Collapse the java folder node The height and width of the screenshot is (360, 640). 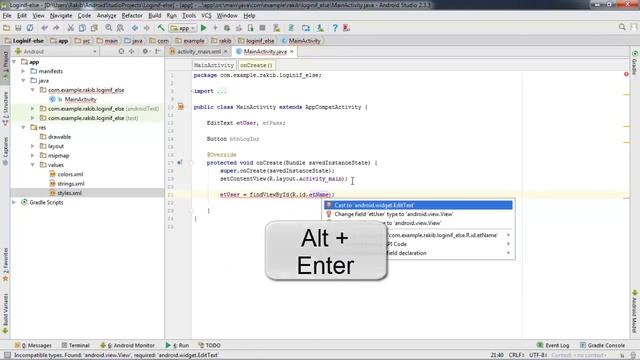click(23, 80)
